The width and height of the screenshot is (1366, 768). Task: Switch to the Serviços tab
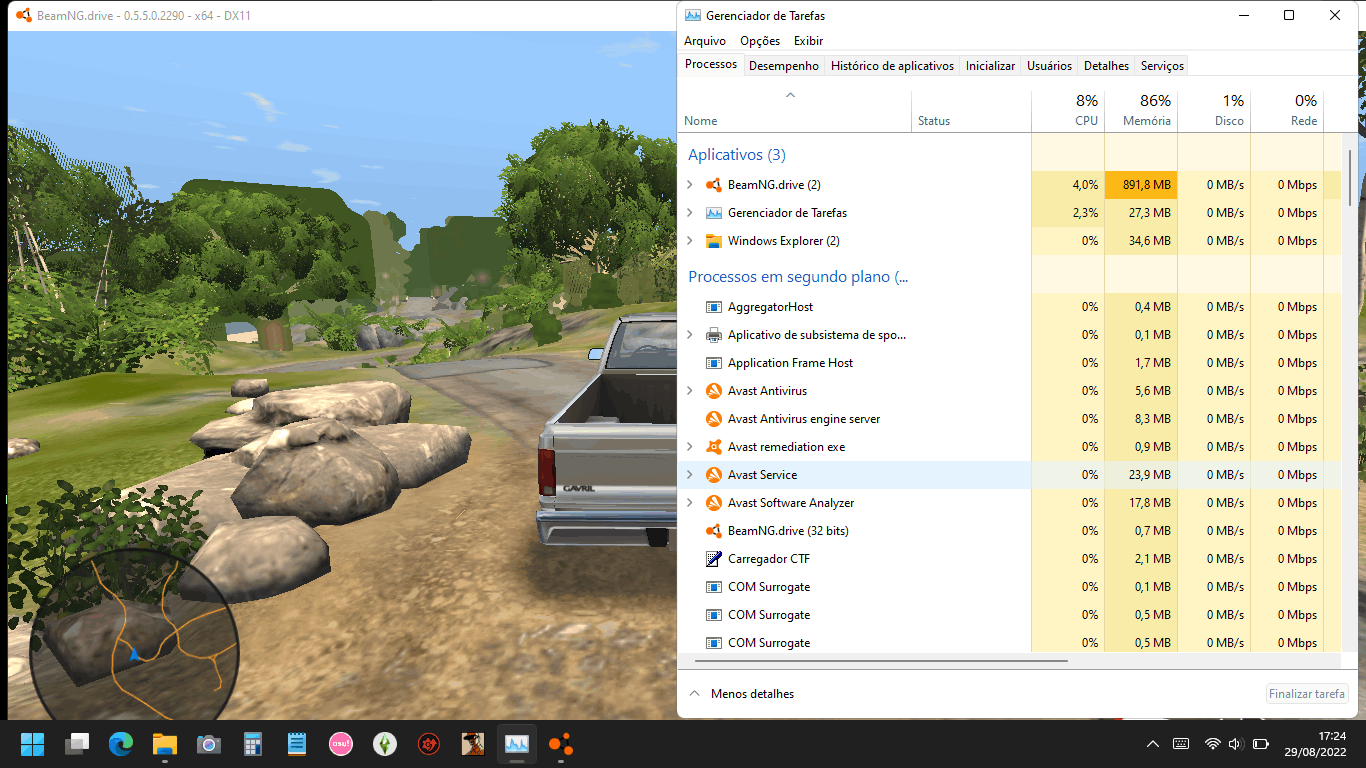1162,66
